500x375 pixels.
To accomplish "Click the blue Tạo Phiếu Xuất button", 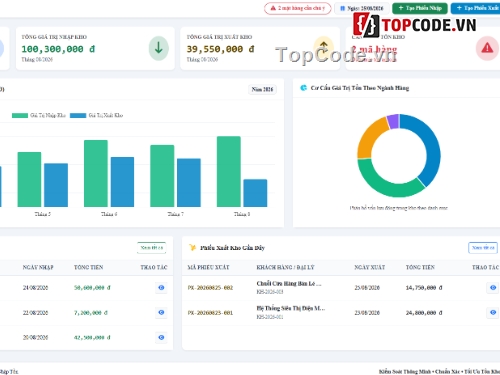I will point(476,8).
